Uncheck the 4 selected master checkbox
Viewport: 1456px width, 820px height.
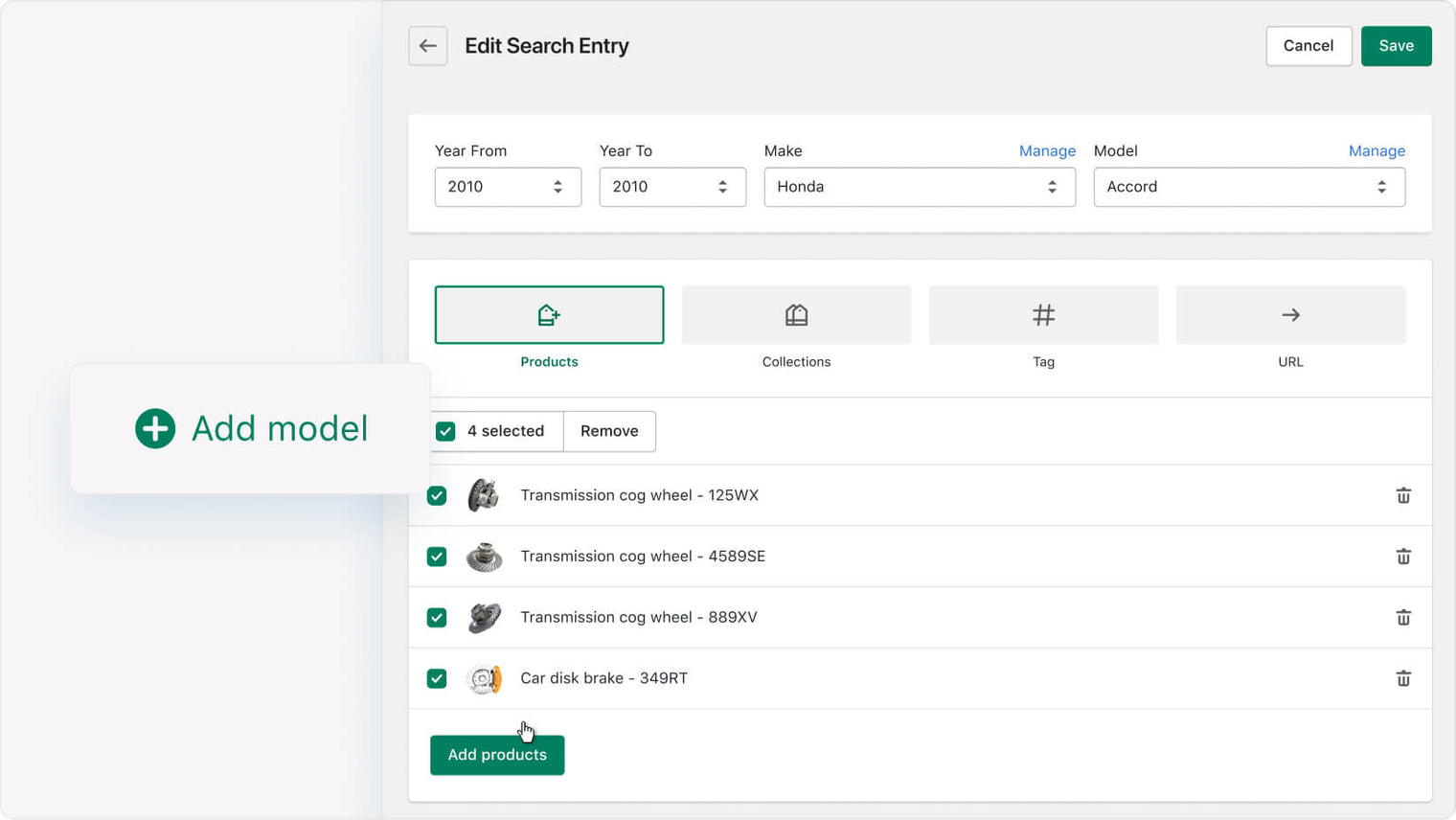(444, 431)
